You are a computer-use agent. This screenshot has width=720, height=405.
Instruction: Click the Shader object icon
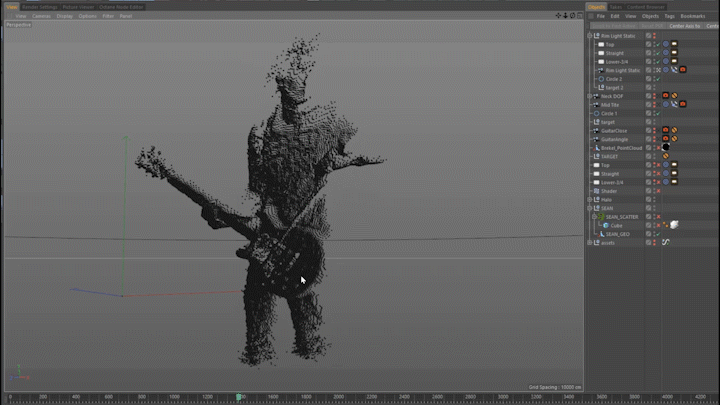596,191
